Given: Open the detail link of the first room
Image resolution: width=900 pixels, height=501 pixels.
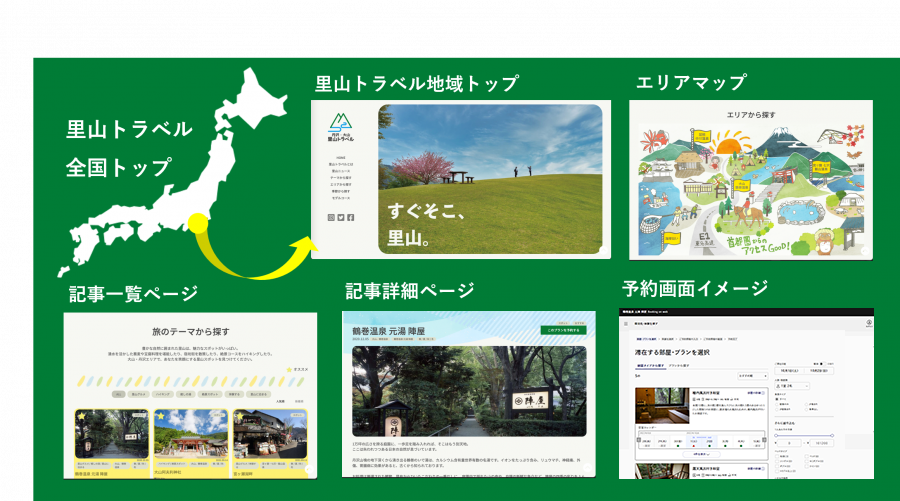Looking at the screenshot, I should (x=756, y=393).
